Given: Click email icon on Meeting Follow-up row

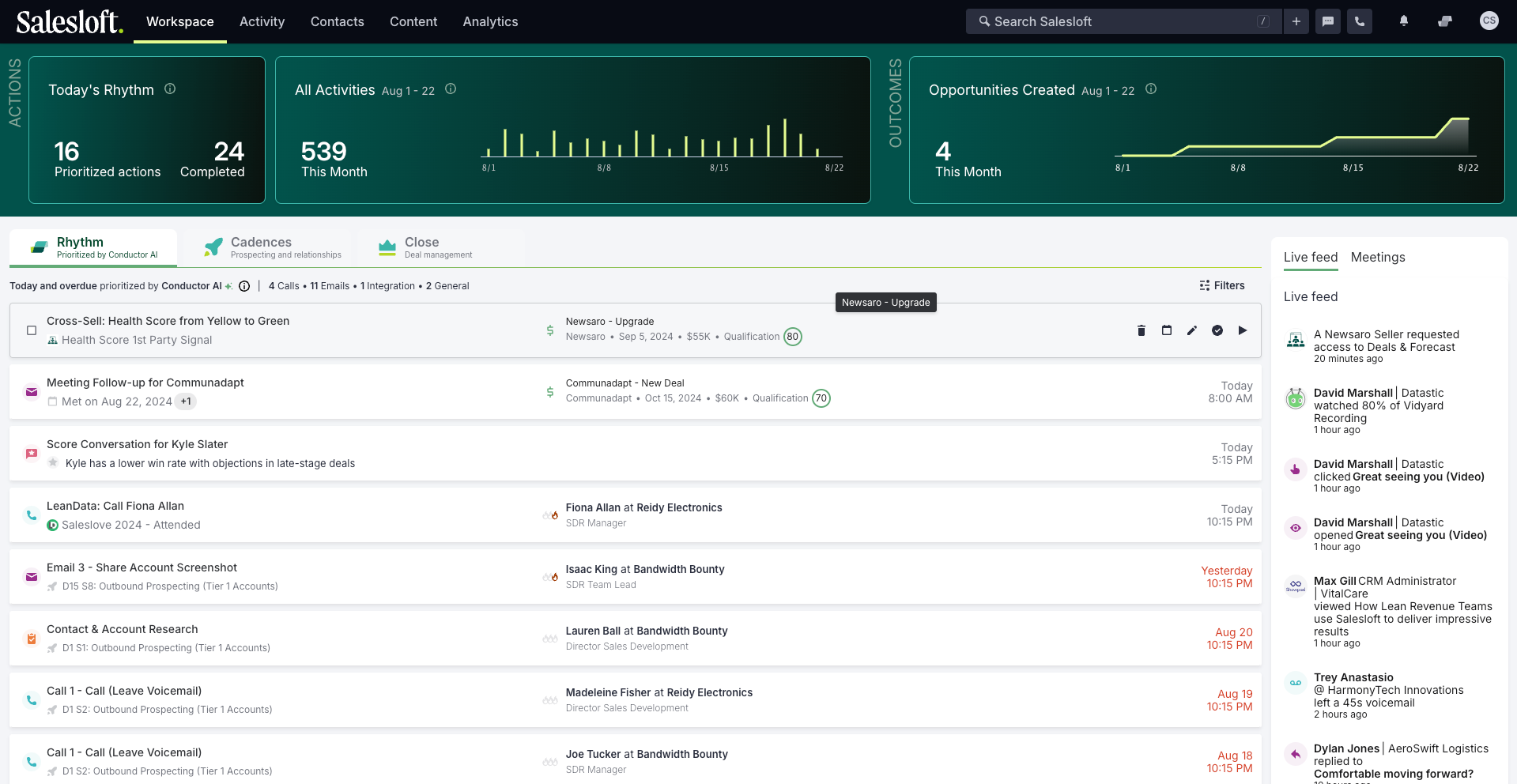Looking at the screenshot, I should click(x=32, y=392).
